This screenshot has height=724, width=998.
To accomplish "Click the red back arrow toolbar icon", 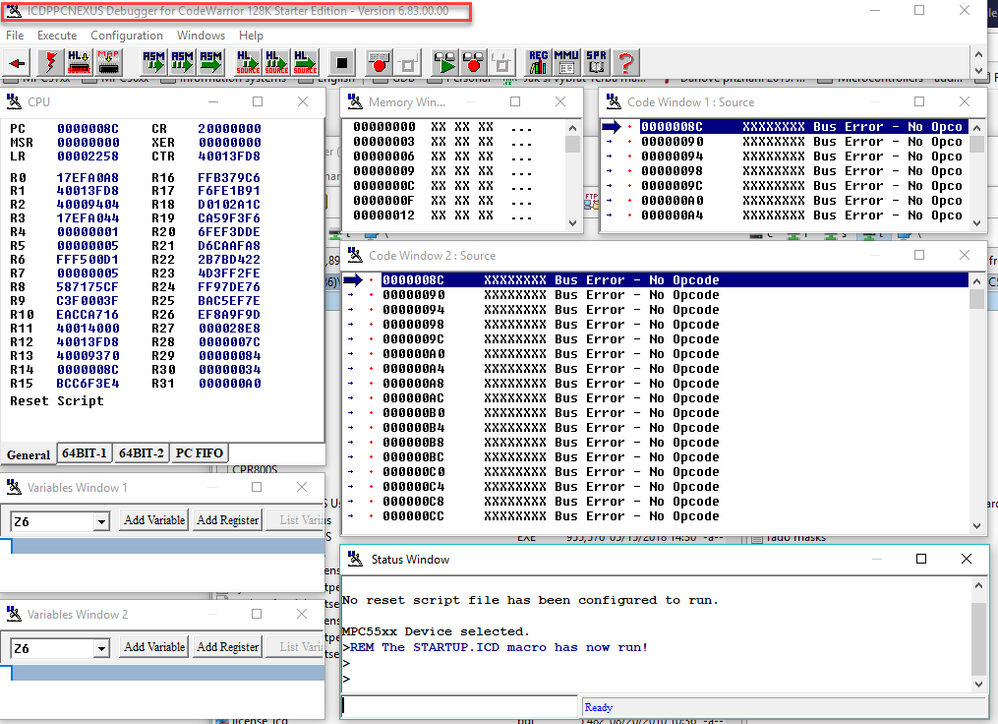I will (17, 63).
